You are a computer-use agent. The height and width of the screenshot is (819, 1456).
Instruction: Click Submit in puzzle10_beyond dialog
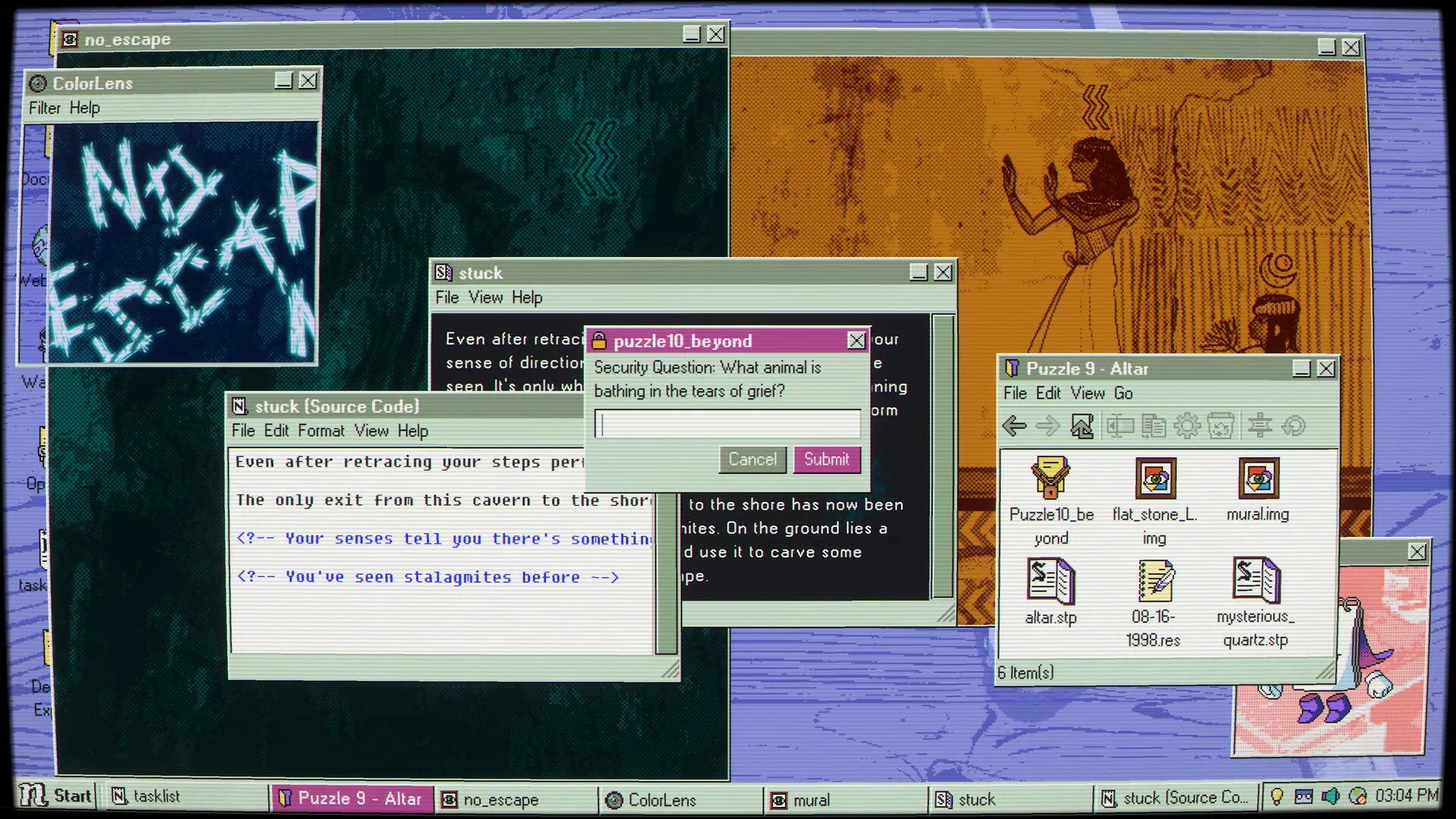coord(827,460)
